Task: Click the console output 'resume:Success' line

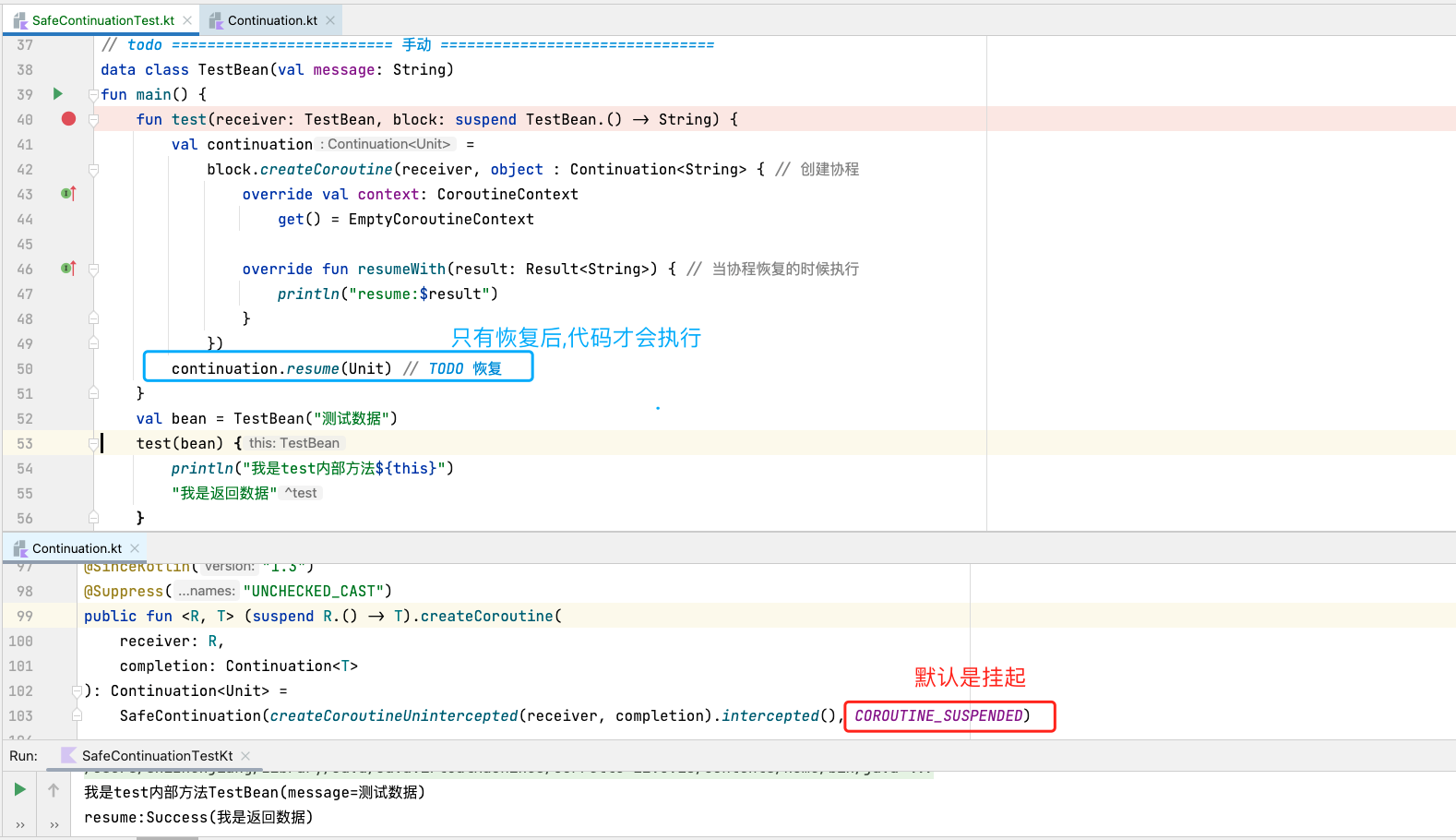Action: point(198,817)
